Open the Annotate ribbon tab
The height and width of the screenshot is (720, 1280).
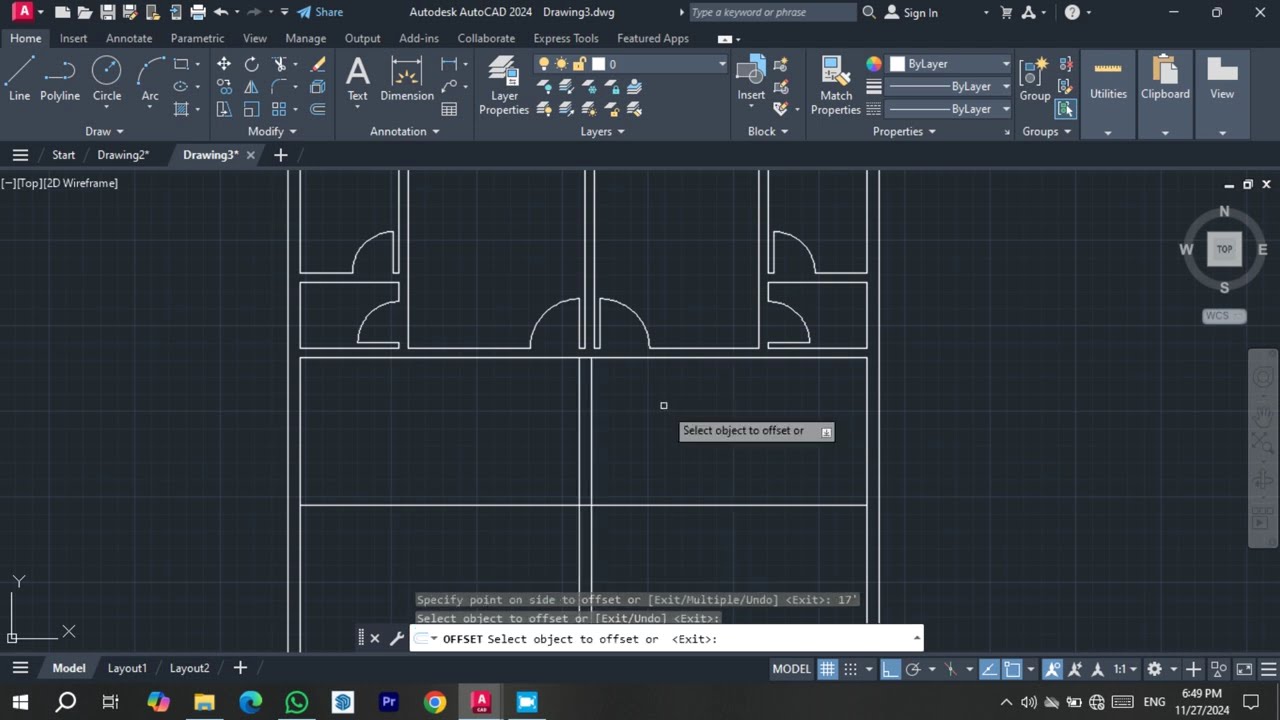129,38
